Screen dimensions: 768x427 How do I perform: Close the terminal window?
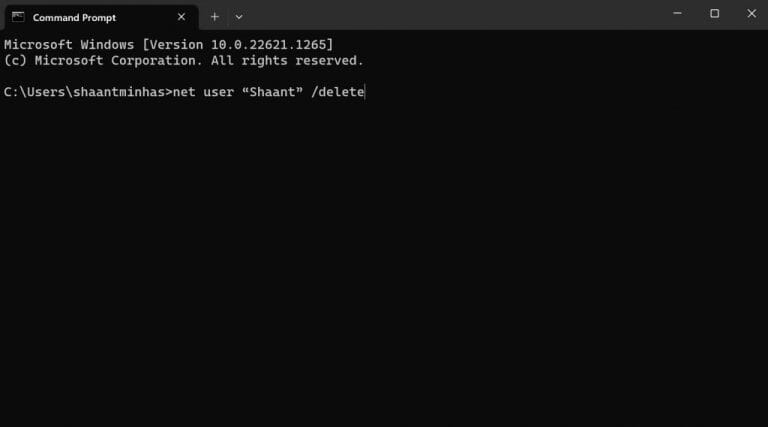click(x=751, y=14)
